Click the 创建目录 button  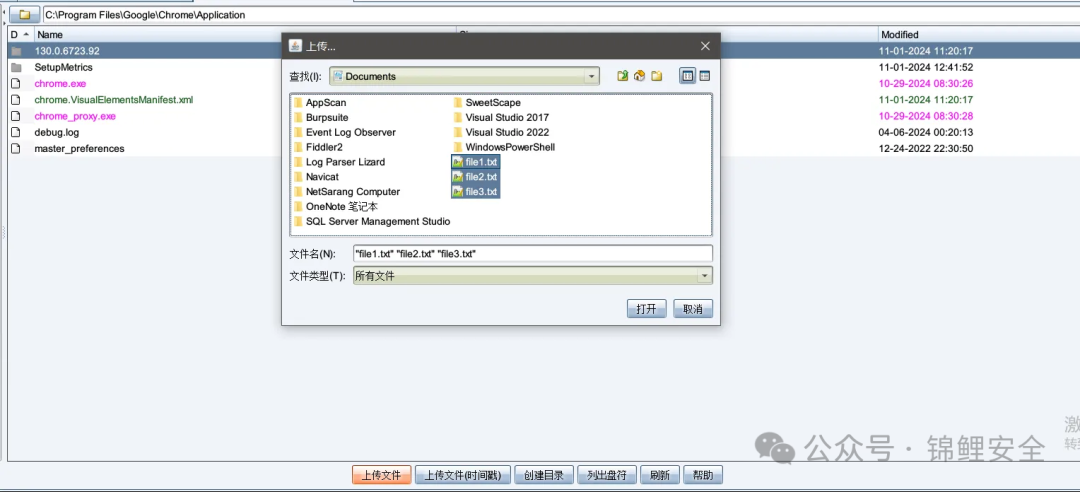pyautogui.click(x=543, y=475)
